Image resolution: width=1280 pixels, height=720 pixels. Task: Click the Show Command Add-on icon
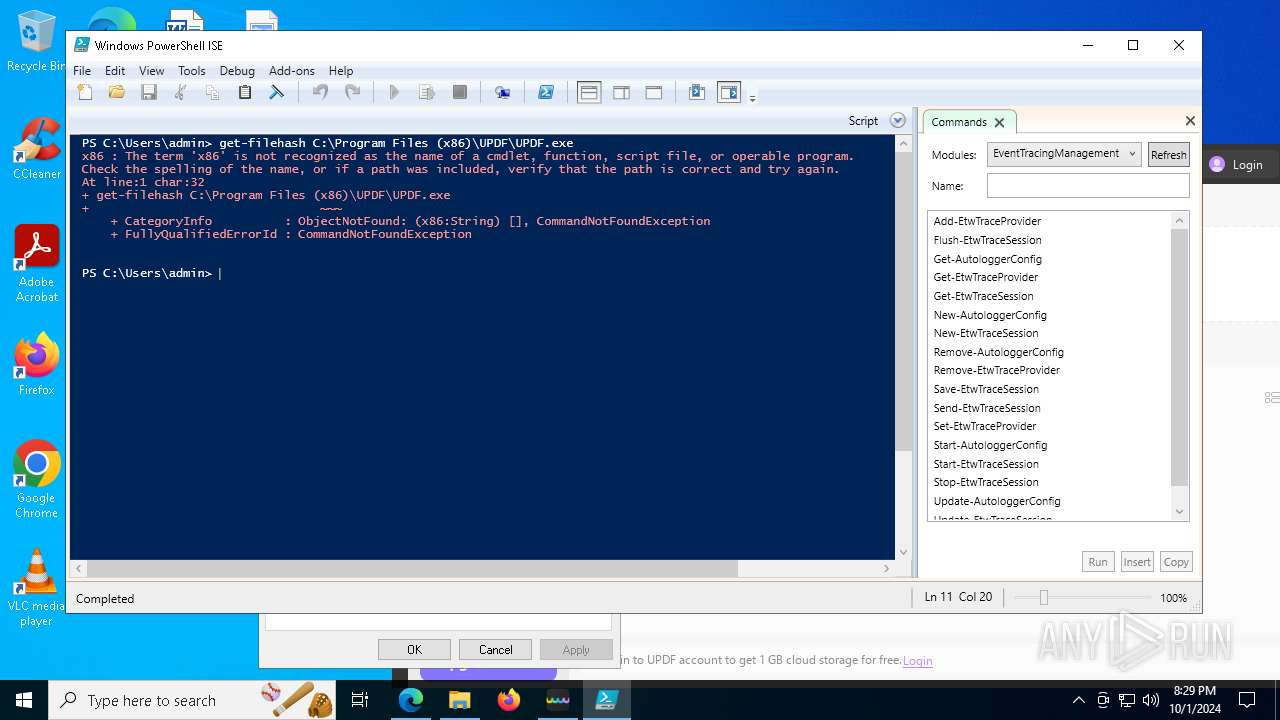point(729,92)
